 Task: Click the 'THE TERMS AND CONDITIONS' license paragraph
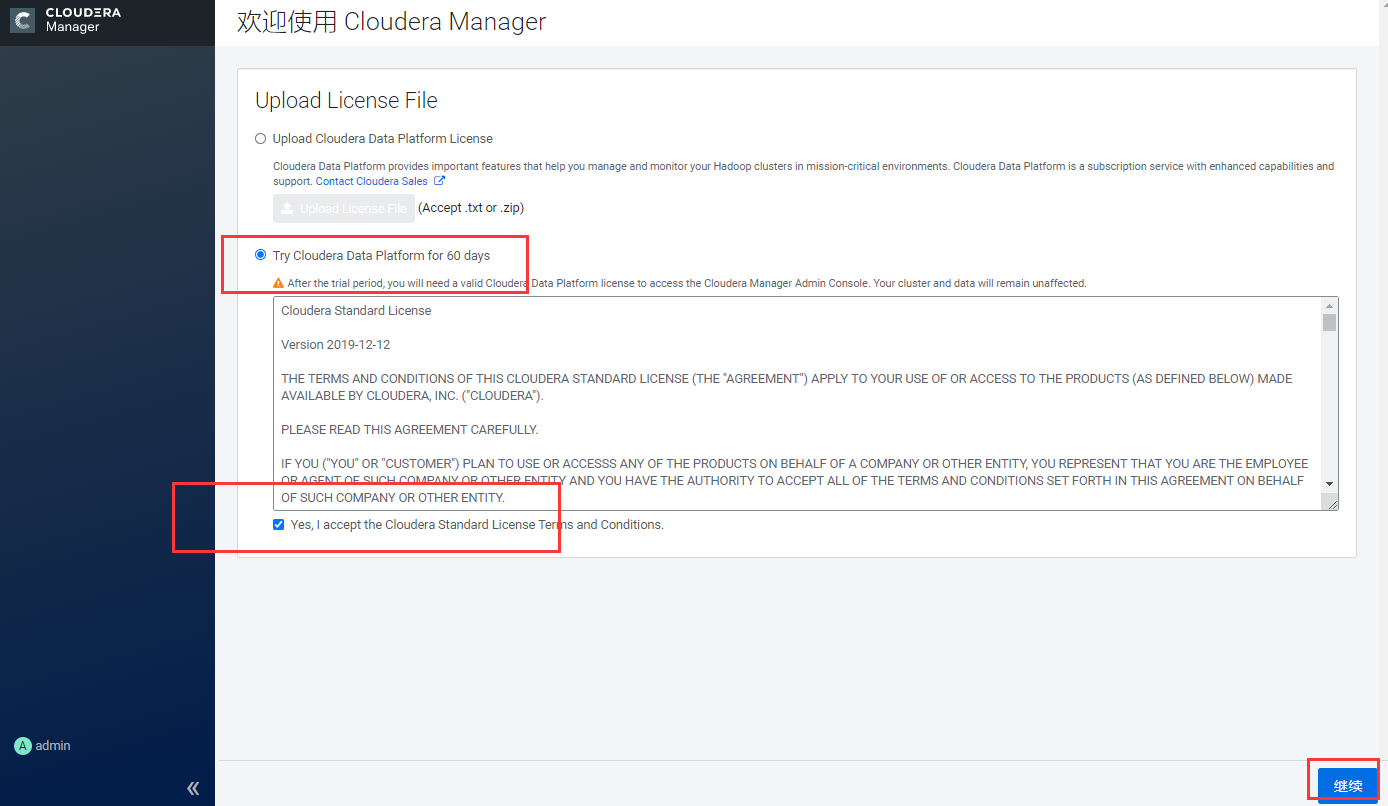click(x=787, y=387)
